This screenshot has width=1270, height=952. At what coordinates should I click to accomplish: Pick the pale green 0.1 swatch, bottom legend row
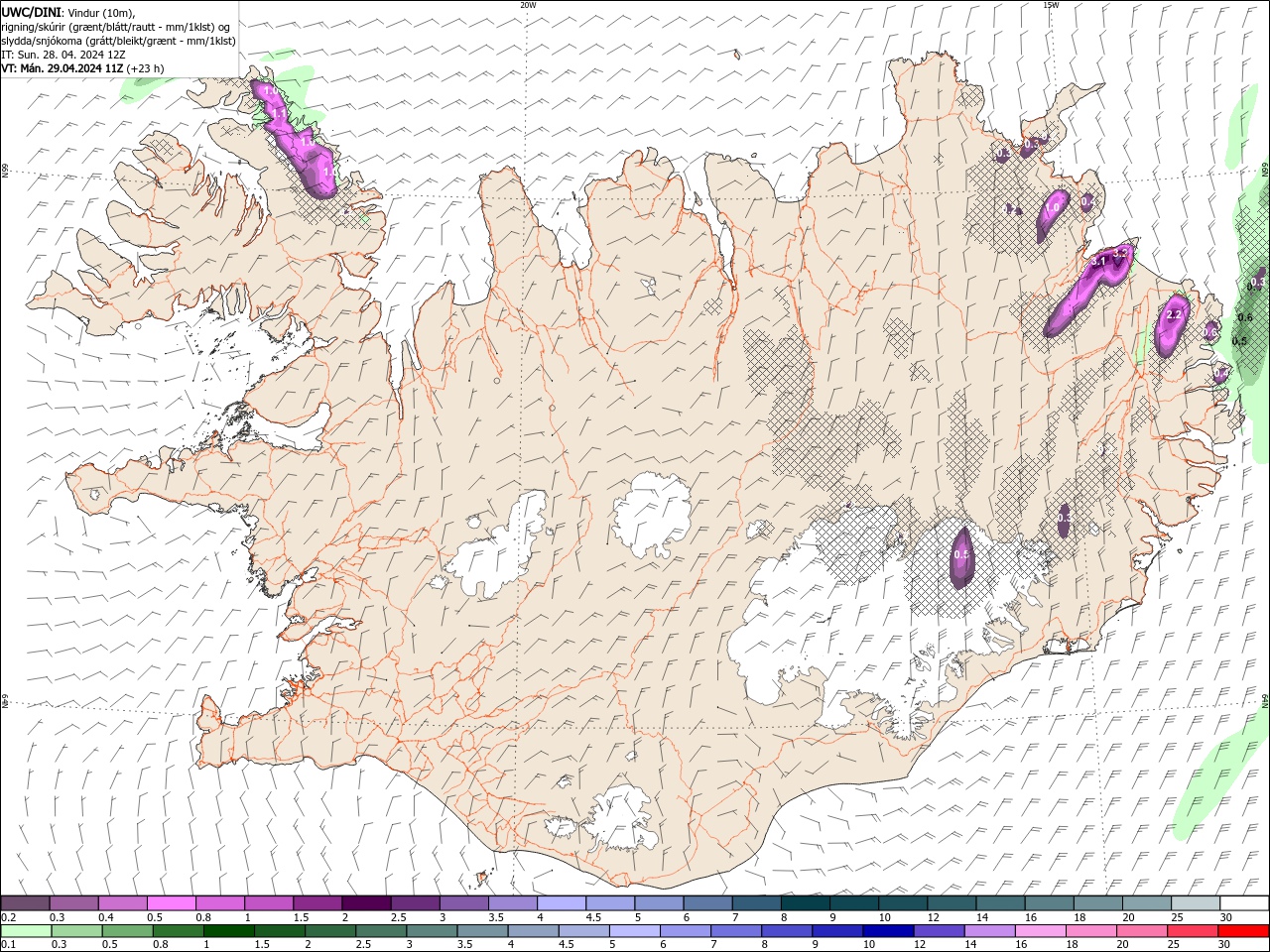click(x=26, y=930)
